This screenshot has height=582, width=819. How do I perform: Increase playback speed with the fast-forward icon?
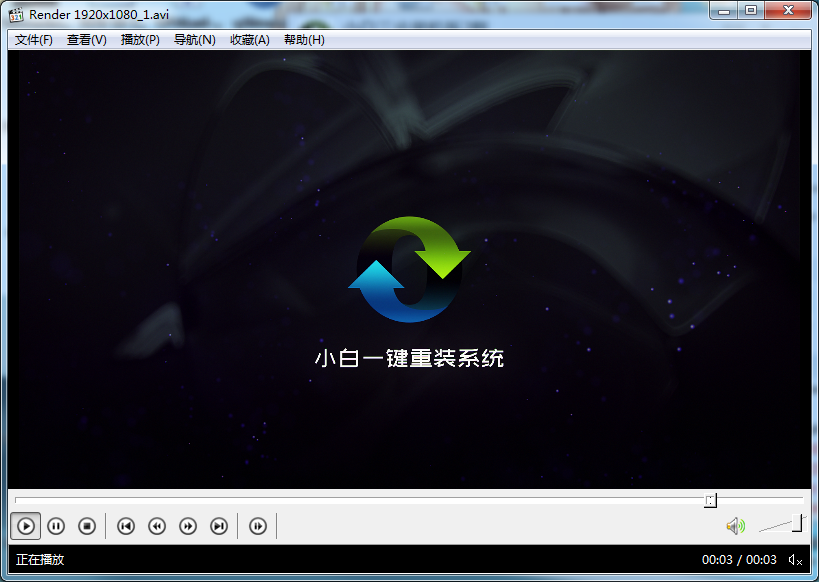pos(188,526)
